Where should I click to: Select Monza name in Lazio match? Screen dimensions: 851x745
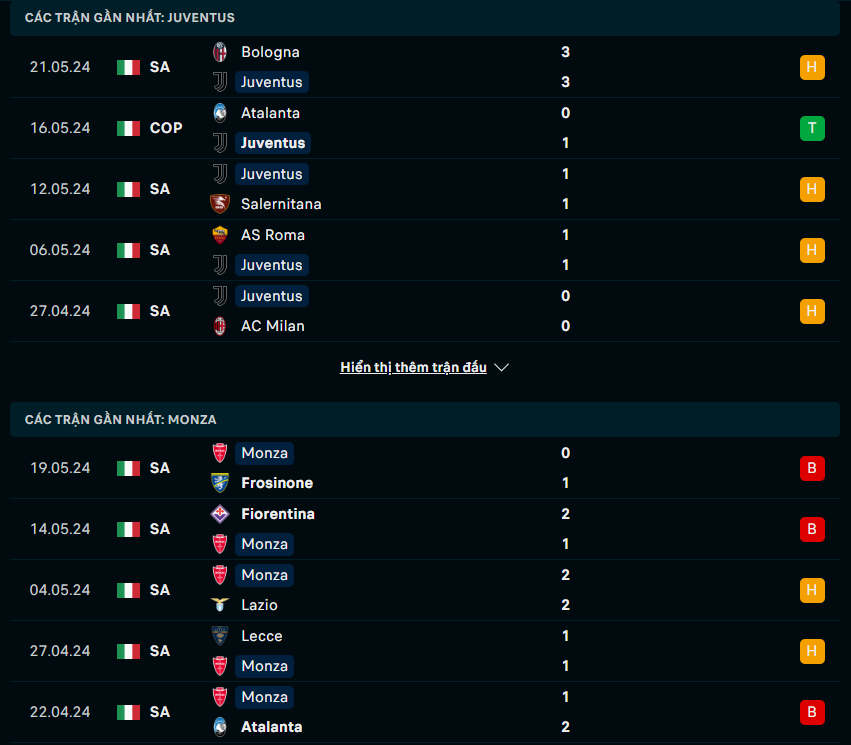point(264,575)
